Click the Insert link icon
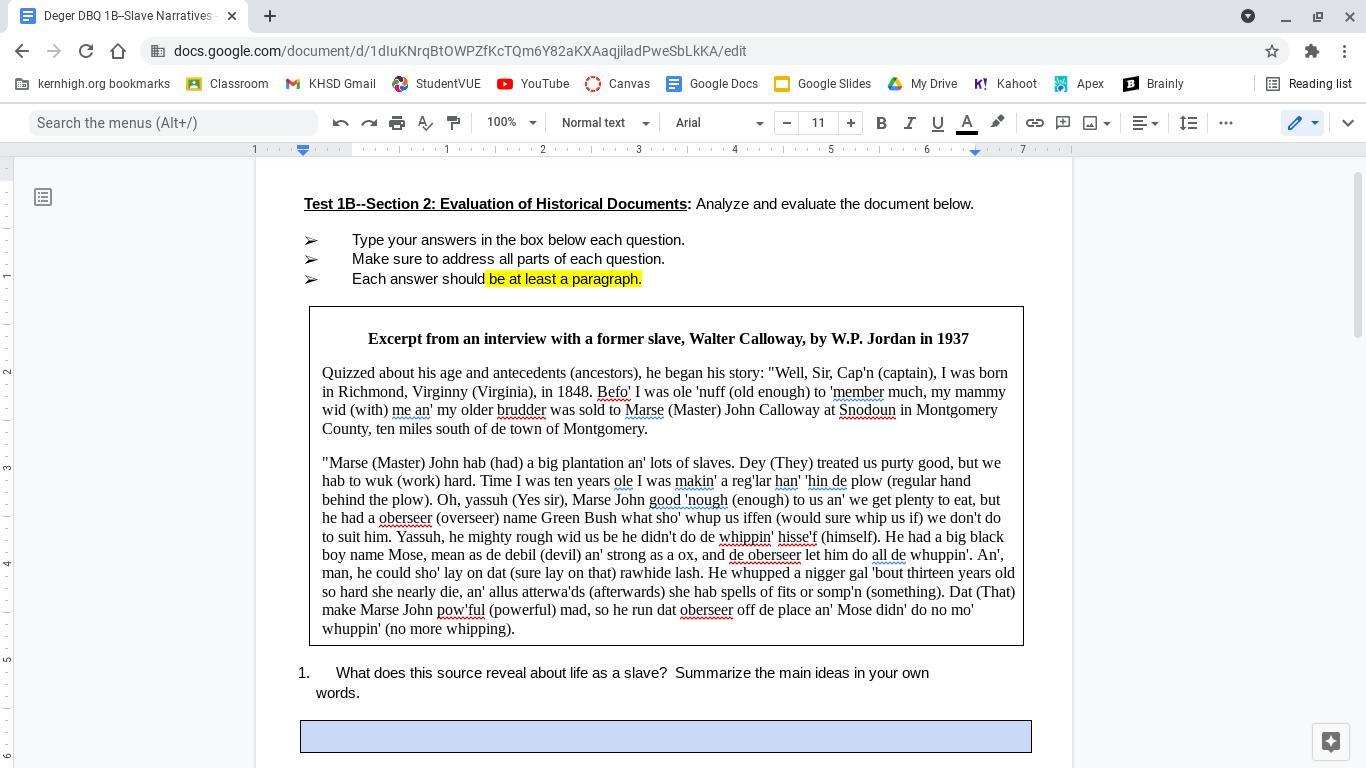 pos(1034,123)
